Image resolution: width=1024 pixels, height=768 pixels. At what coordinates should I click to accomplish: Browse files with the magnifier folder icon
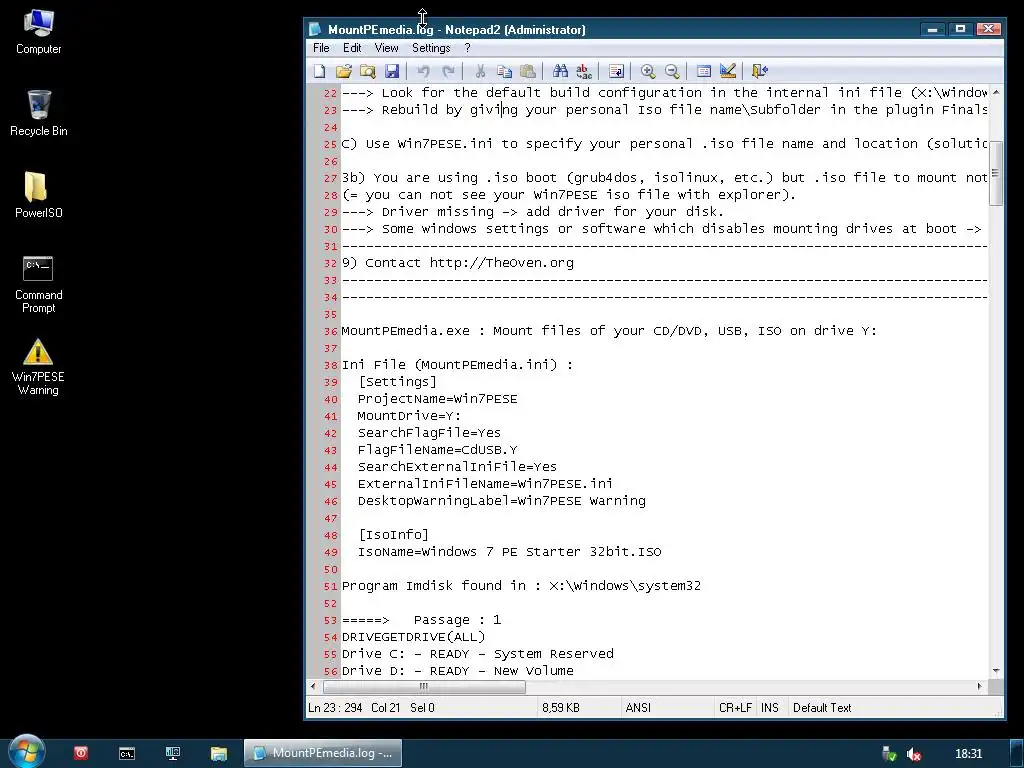click(368, 71)
